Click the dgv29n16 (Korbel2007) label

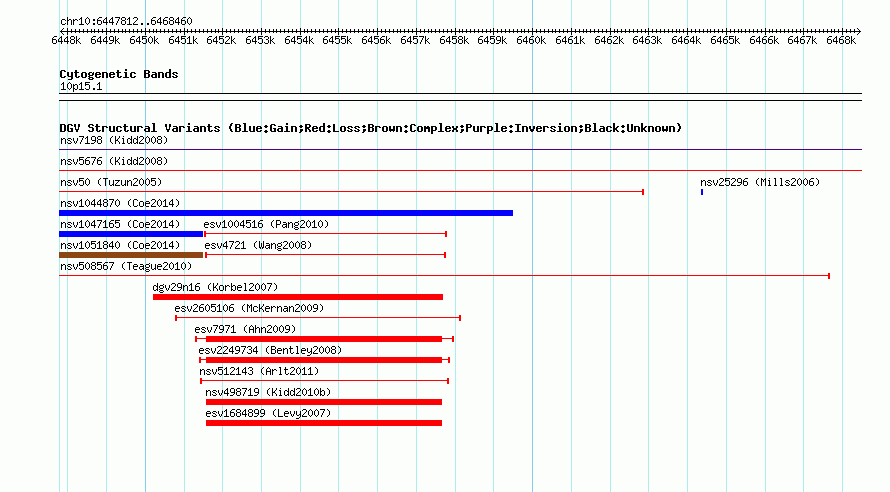coord(215,287)
